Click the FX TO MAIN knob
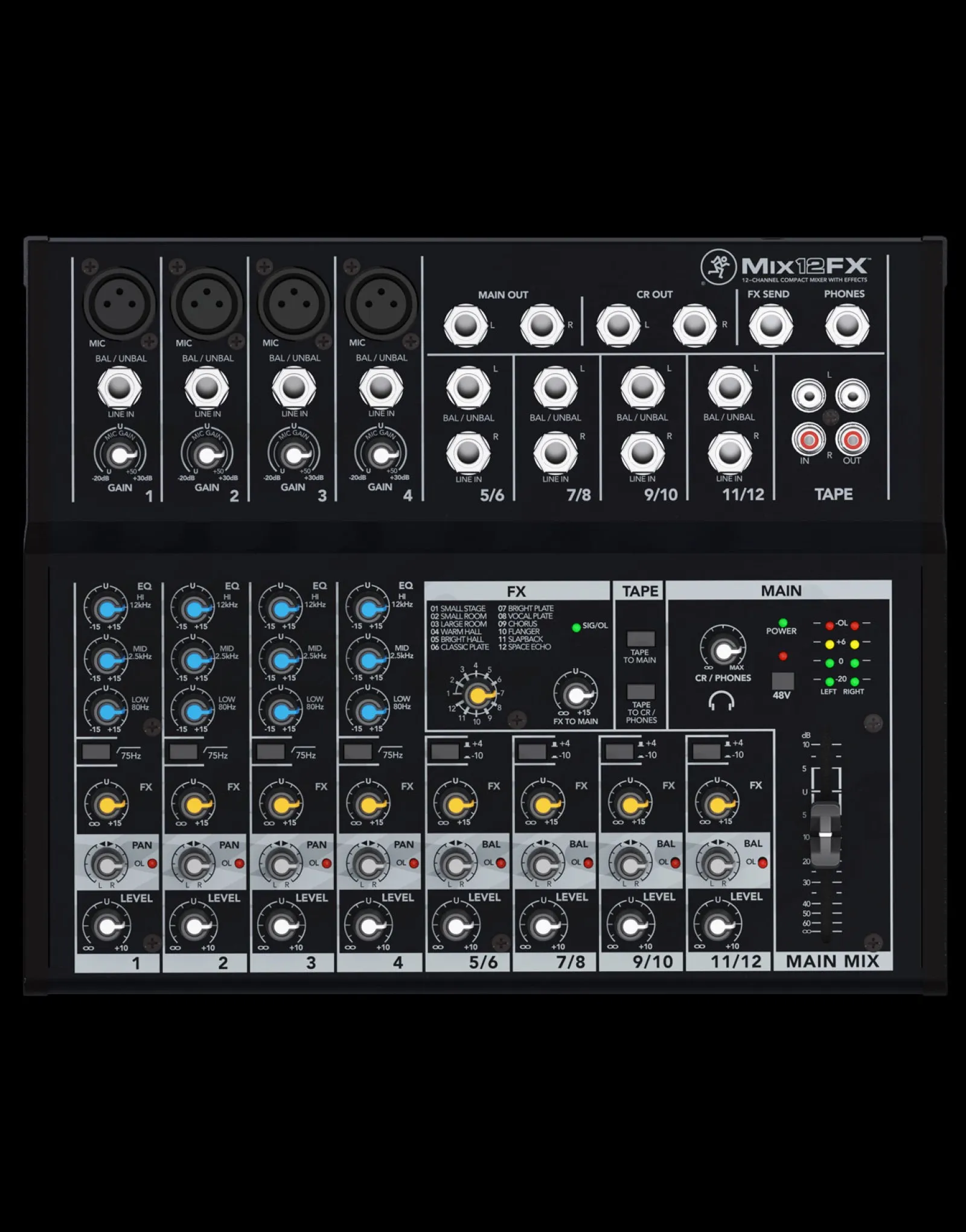This screenshot has width=966, height=1232. 575,695
